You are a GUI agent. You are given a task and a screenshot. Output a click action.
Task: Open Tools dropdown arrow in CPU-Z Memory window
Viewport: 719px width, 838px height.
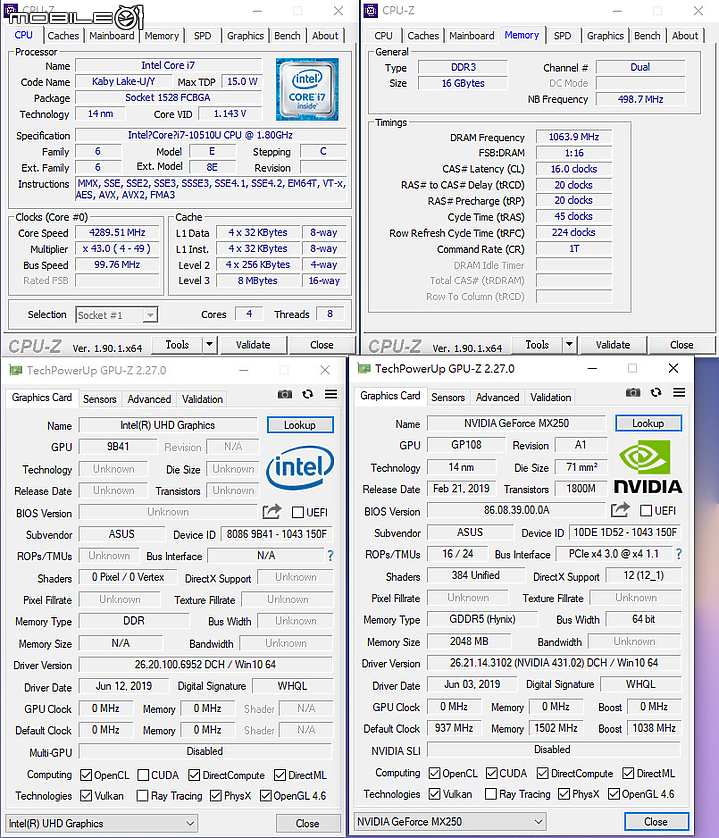569,345
